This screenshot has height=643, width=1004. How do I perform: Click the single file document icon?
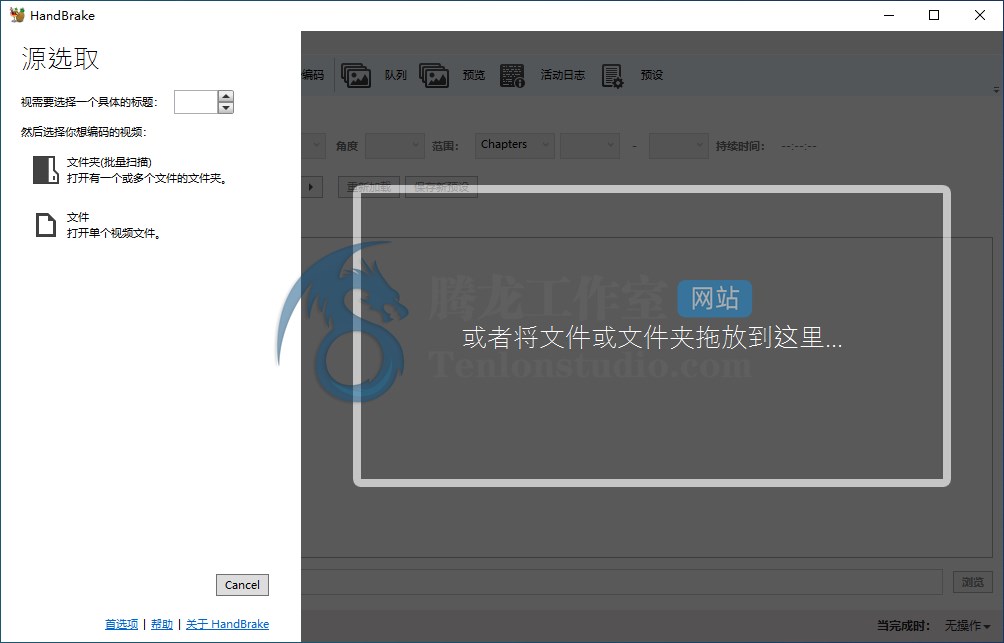click(45, 225)
